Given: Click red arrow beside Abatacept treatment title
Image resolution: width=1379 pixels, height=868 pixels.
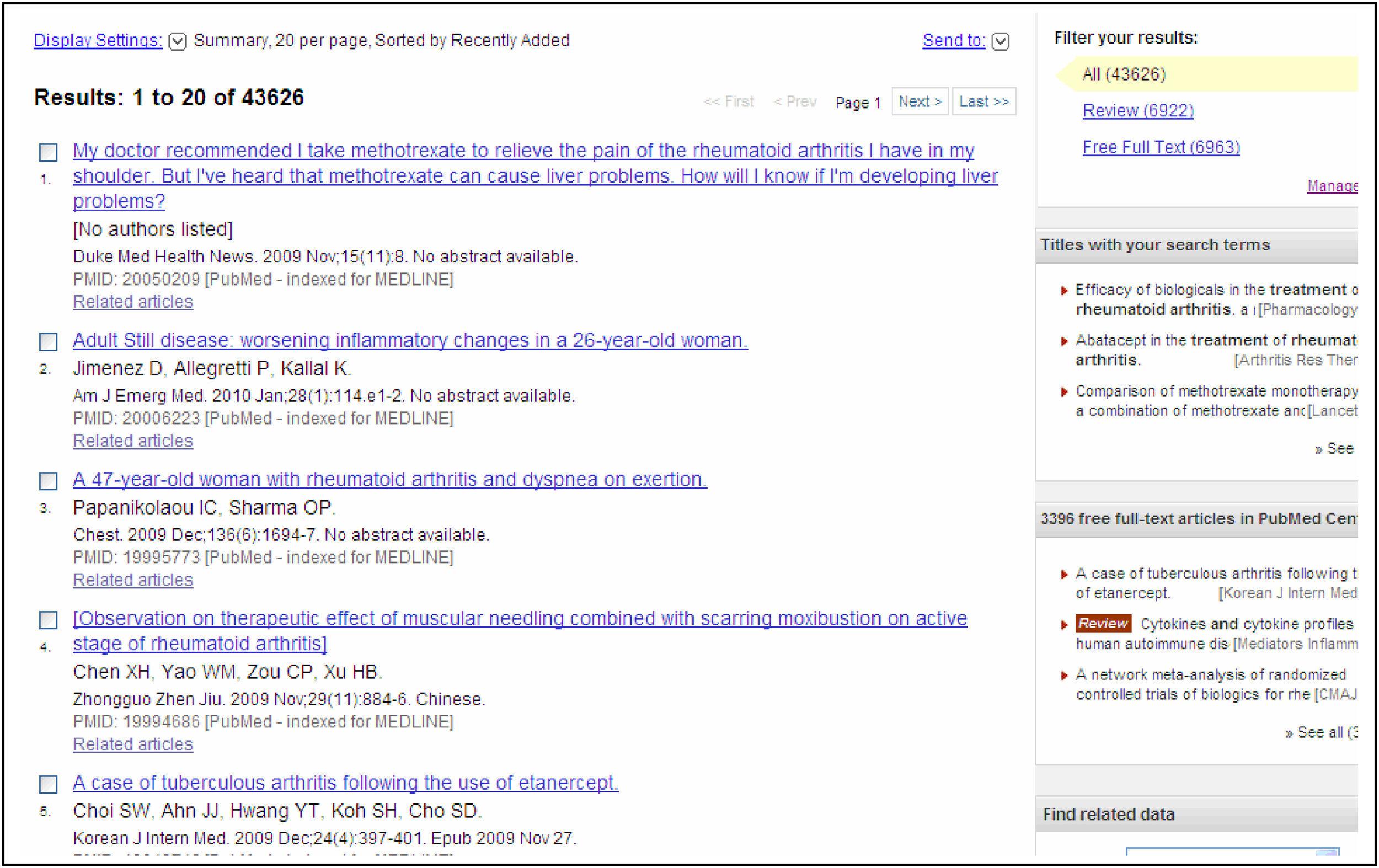Looking at the screenshot, I should pyautogui.click(x=1064, y=341).
